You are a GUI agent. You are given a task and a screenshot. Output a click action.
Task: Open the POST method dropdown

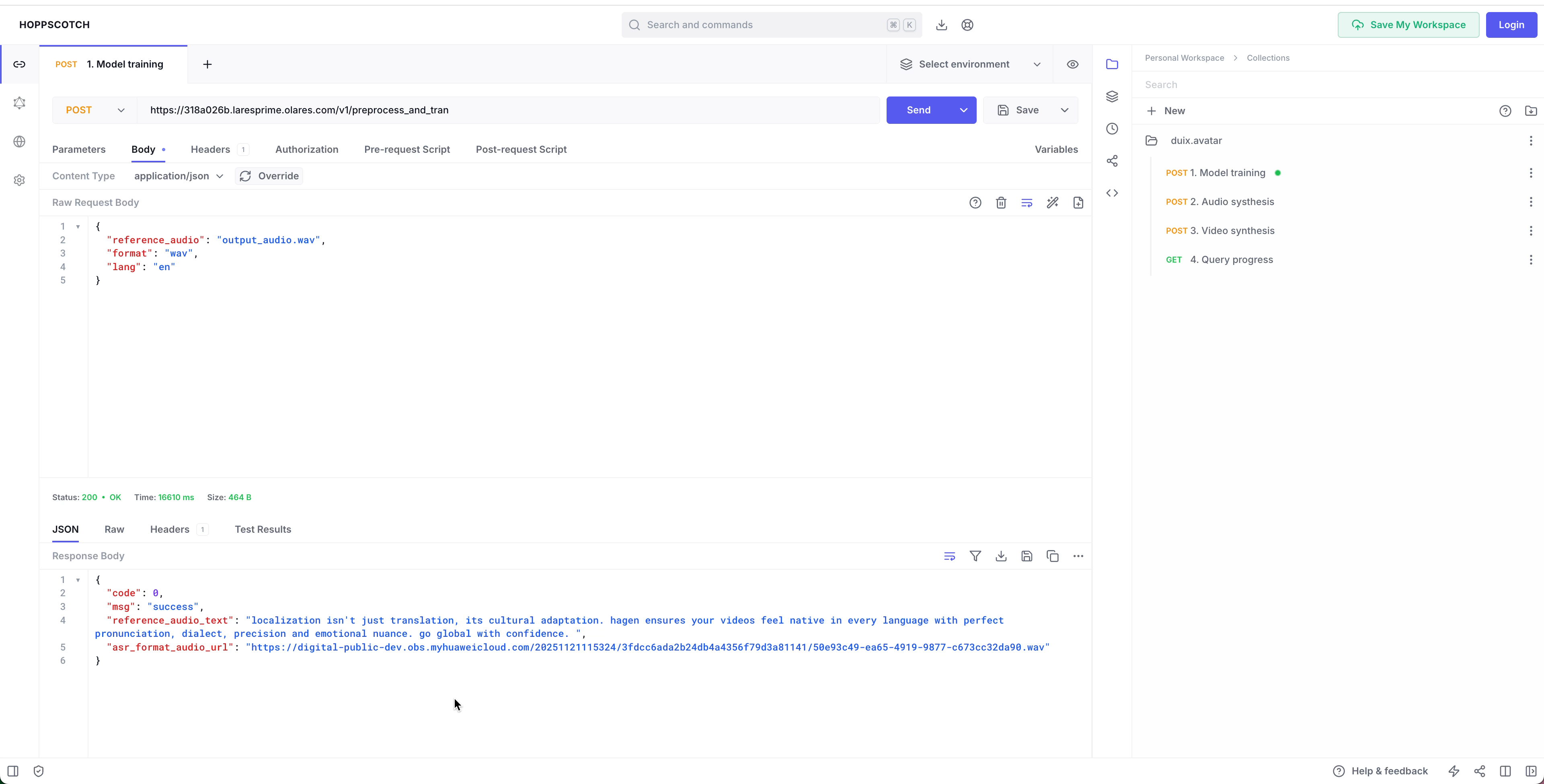tap(95, 110)
